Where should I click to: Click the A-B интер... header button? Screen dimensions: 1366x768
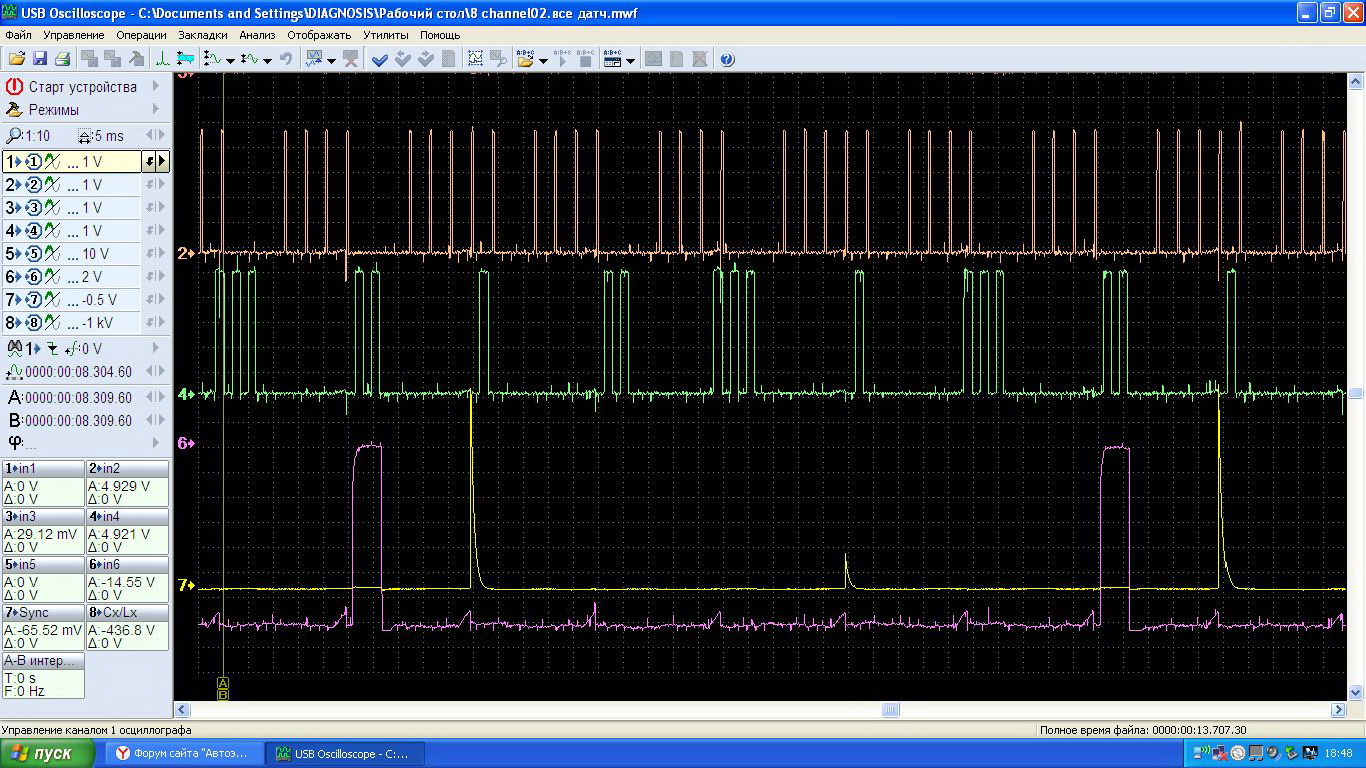[x=43, y=661]
